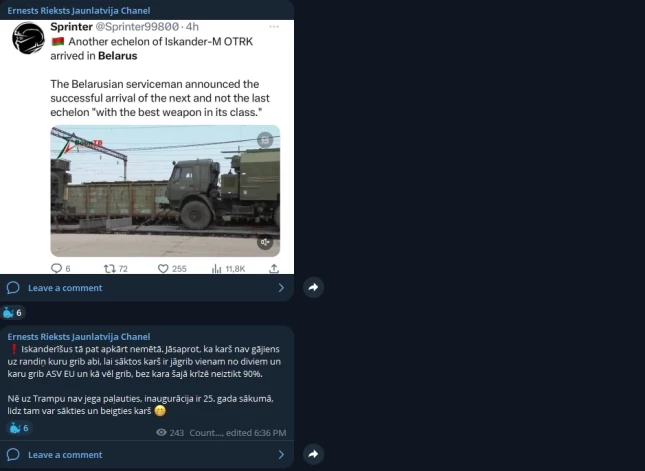Open tweet three-dot more options
Screen dimensions: 645x471
[x=274, y=27]
